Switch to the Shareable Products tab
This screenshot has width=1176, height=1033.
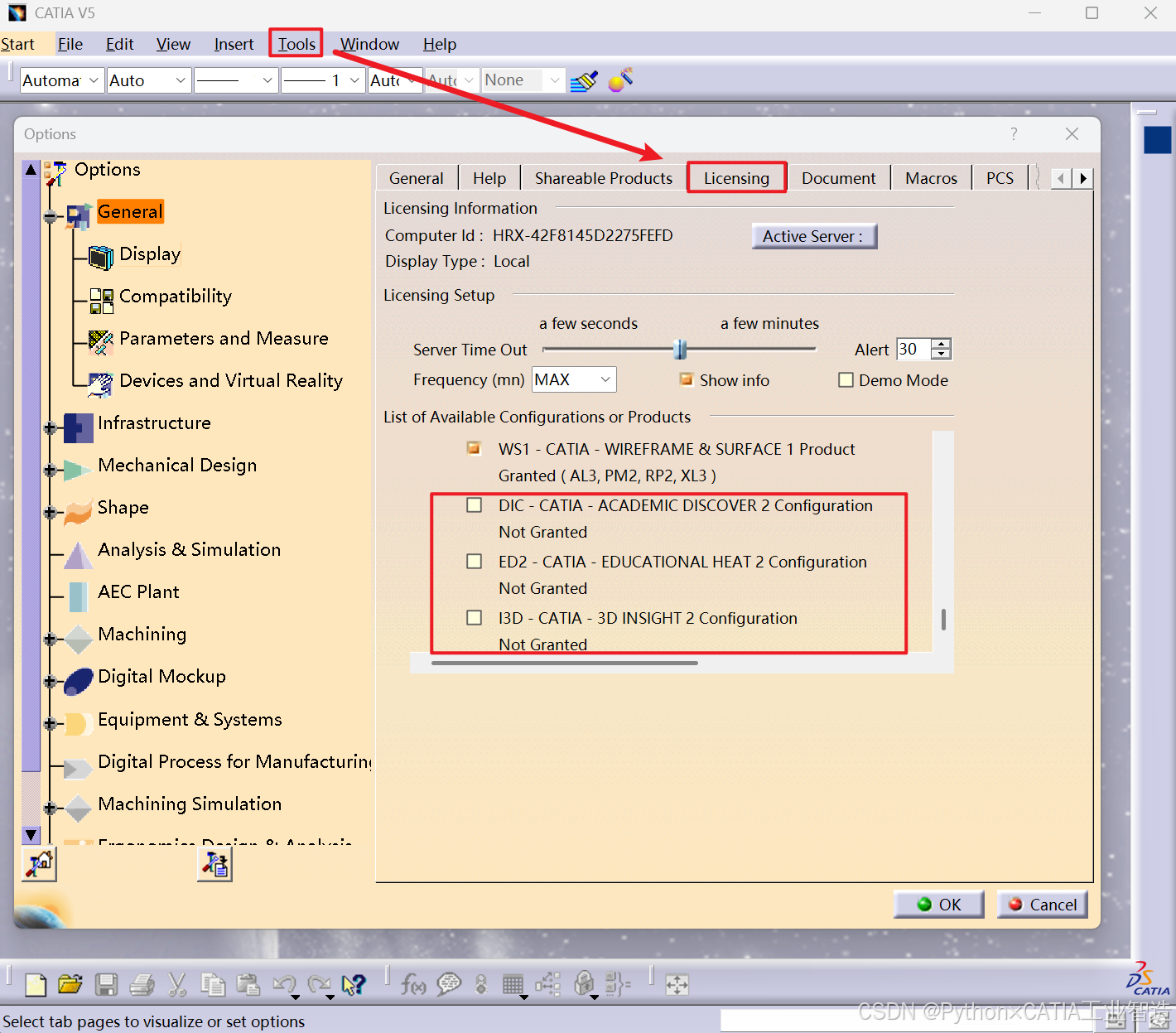coord(603,178)
